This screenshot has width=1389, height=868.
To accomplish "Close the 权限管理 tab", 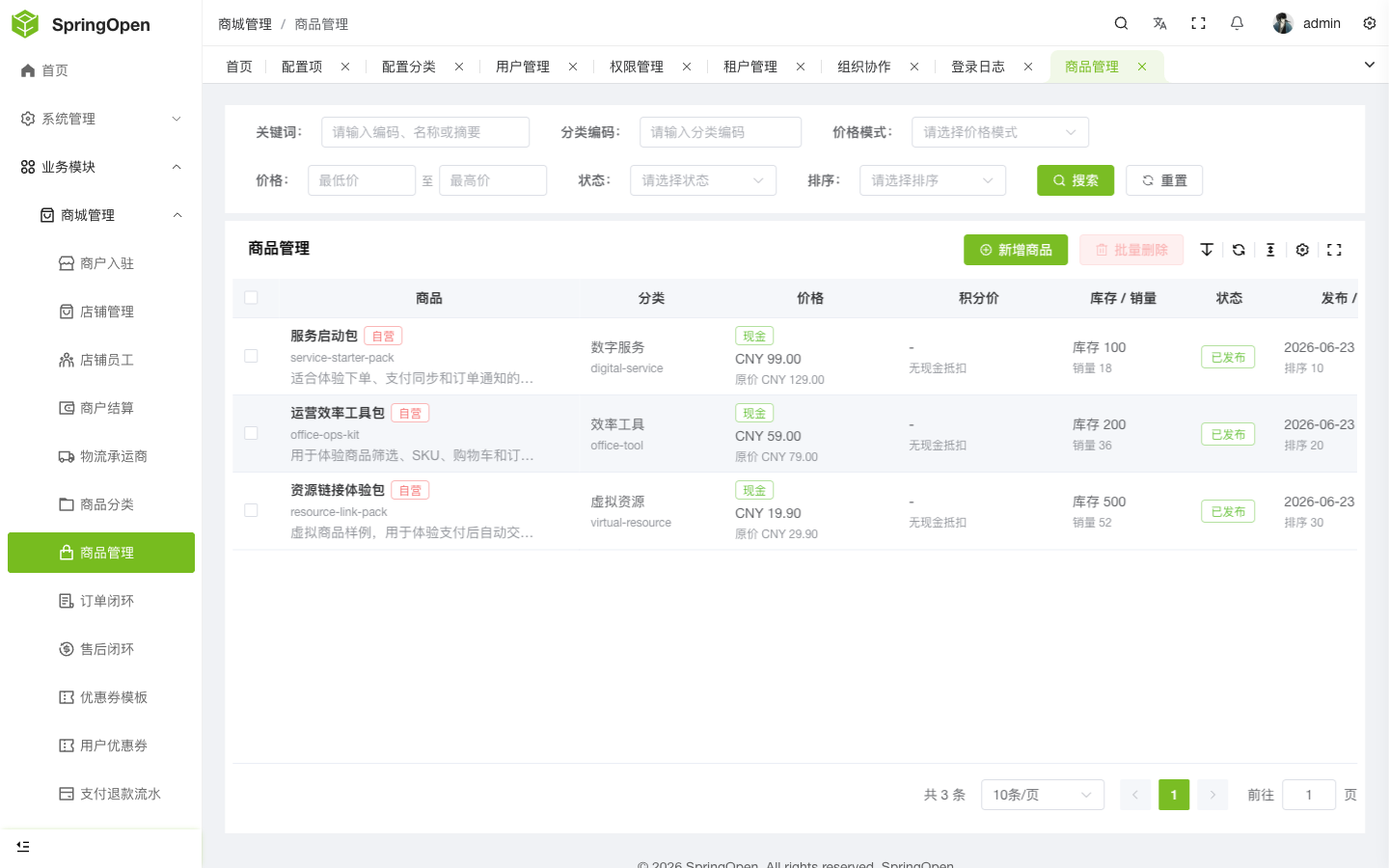I will (687, 67).
